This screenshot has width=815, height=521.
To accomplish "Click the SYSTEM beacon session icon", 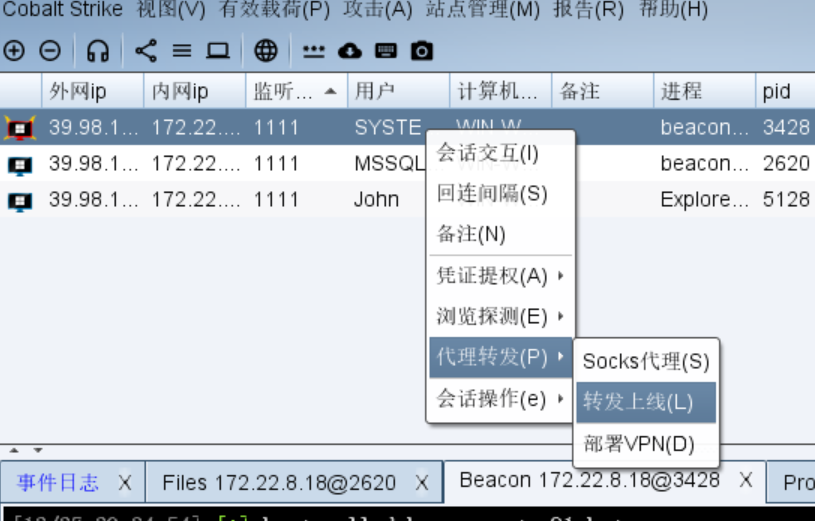I will point(20,128).
